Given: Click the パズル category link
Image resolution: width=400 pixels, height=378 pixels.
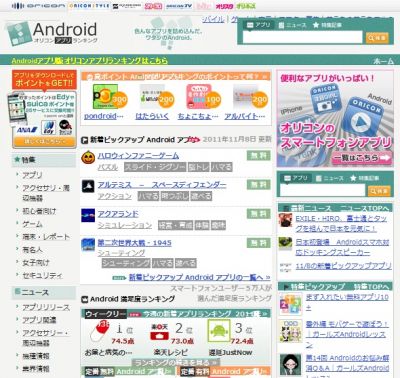Looking at the screenshot, I should click(108, 167).
